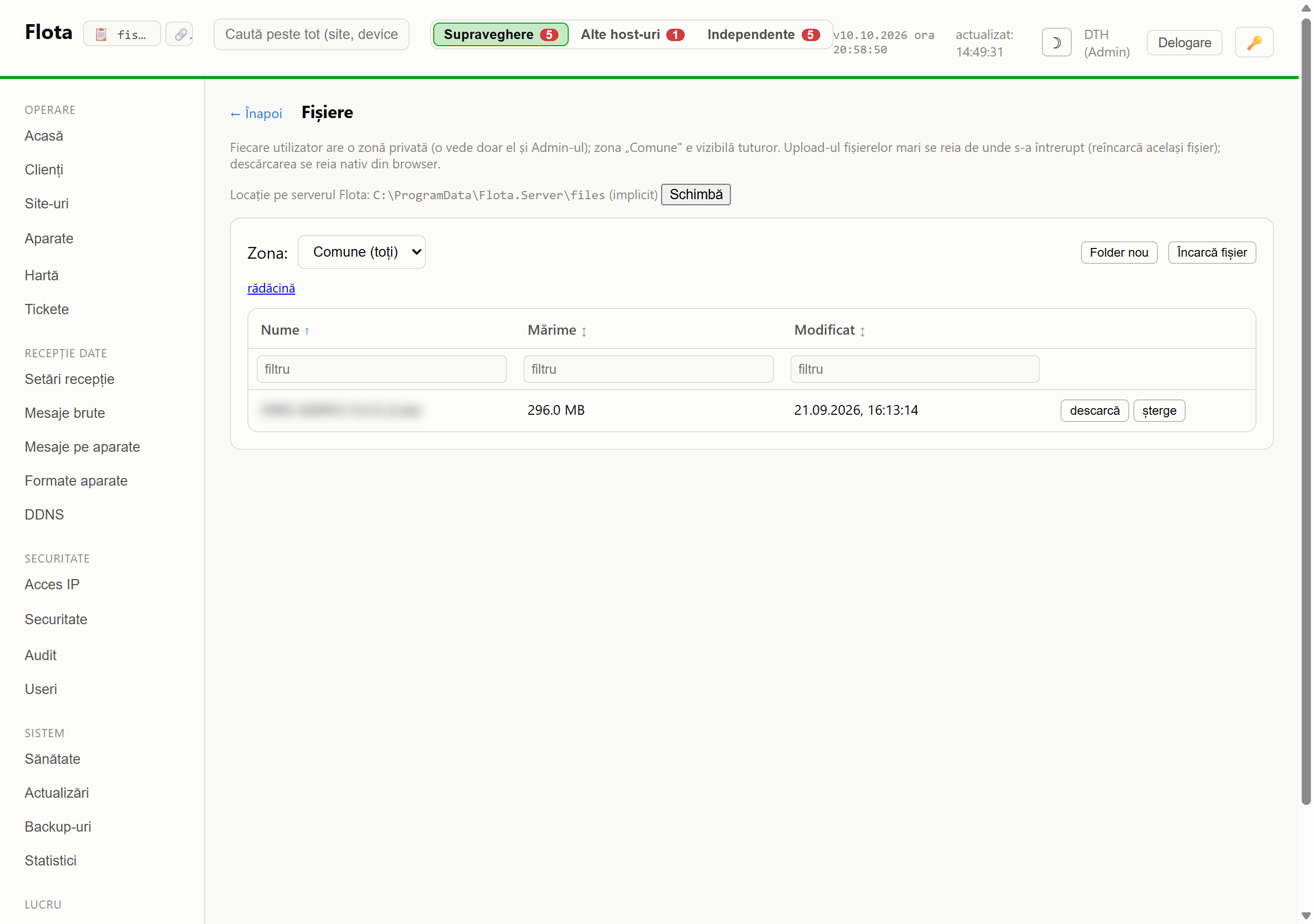Open Backup-uri in the sidebar
The height and width of the screenshot is (924, 1314).
[x=58, y=826]
